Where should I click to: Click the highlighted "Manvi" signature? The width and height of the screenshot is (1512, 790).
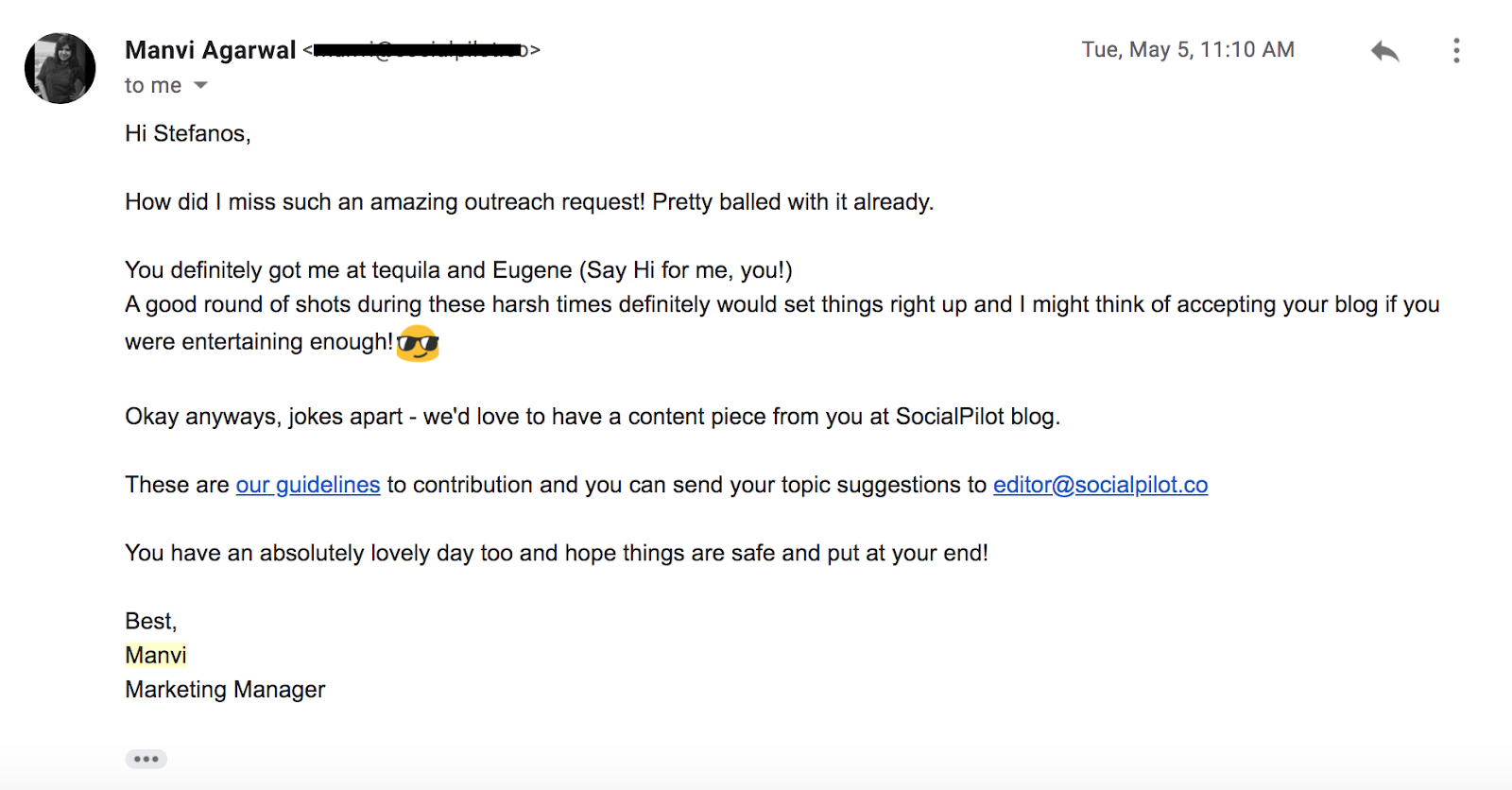[156, 655]
